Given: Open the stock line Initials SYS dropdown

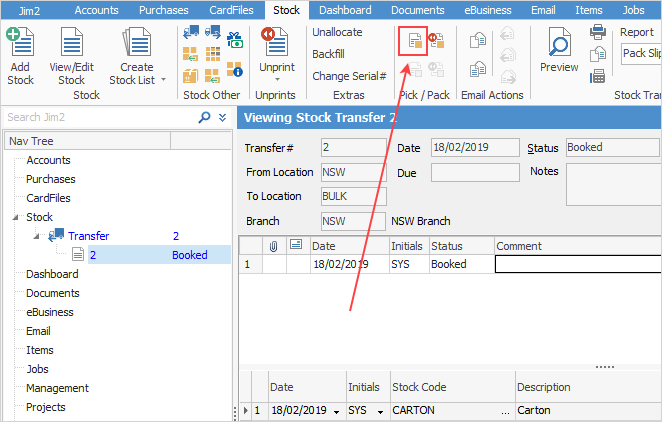Looking at the screenshot, I should 380,412.
